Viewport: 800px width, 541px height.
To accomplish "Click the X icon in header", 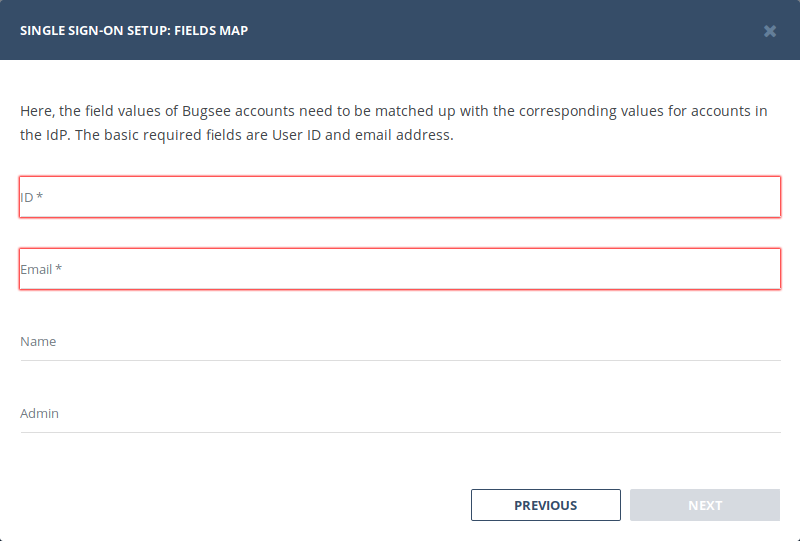I will pyautogui.click(x=770, y=31).
